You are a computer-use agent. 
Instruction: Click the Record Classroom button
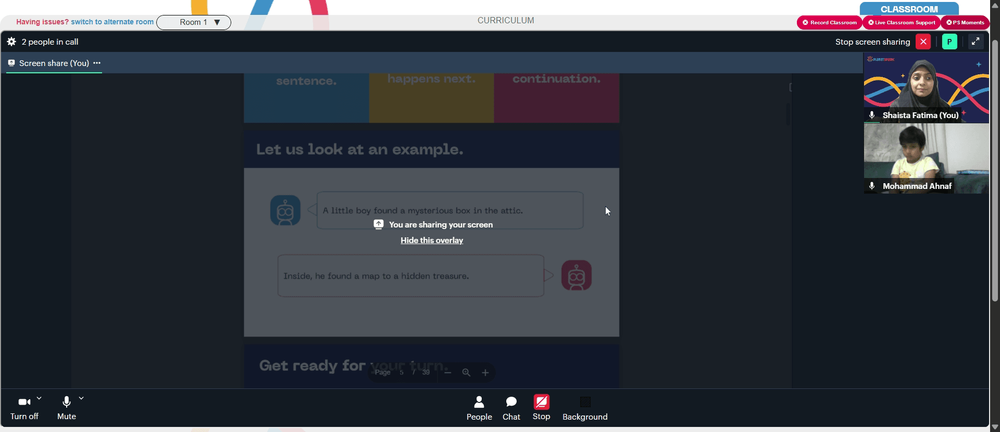pos(829,22)
